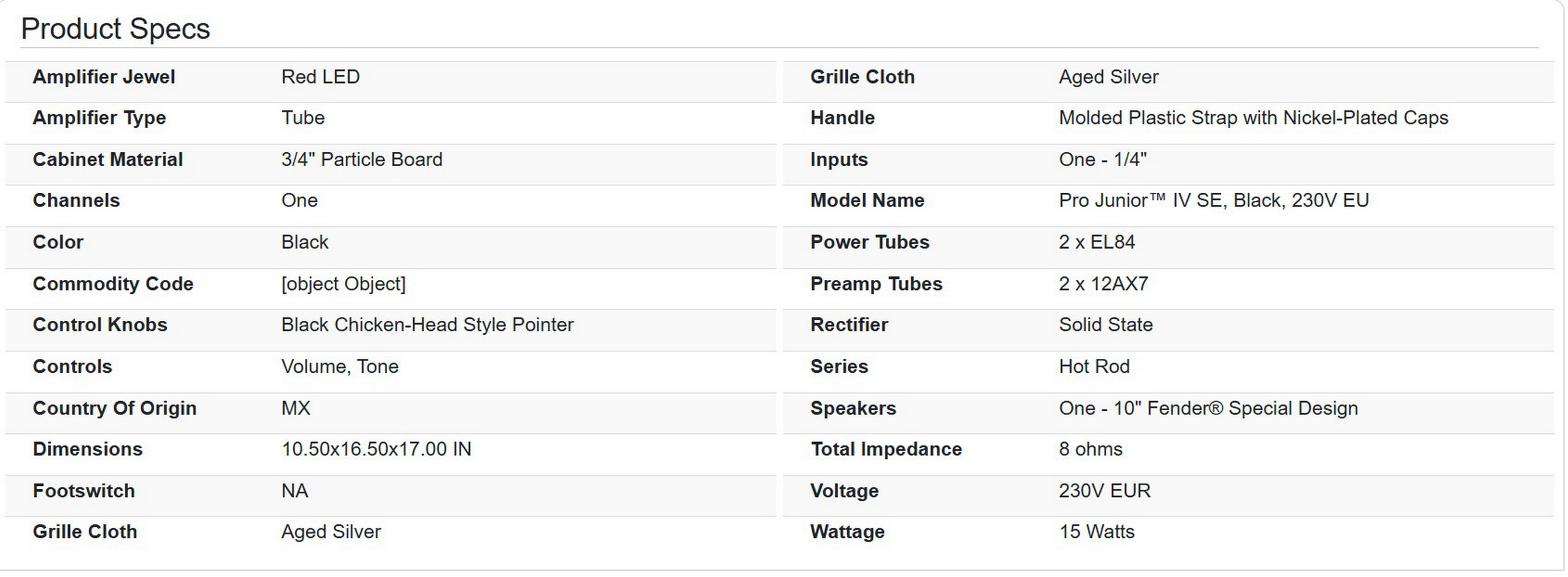
Task: Select the 2 x 12AX7 value
Action: (1103, 284)
